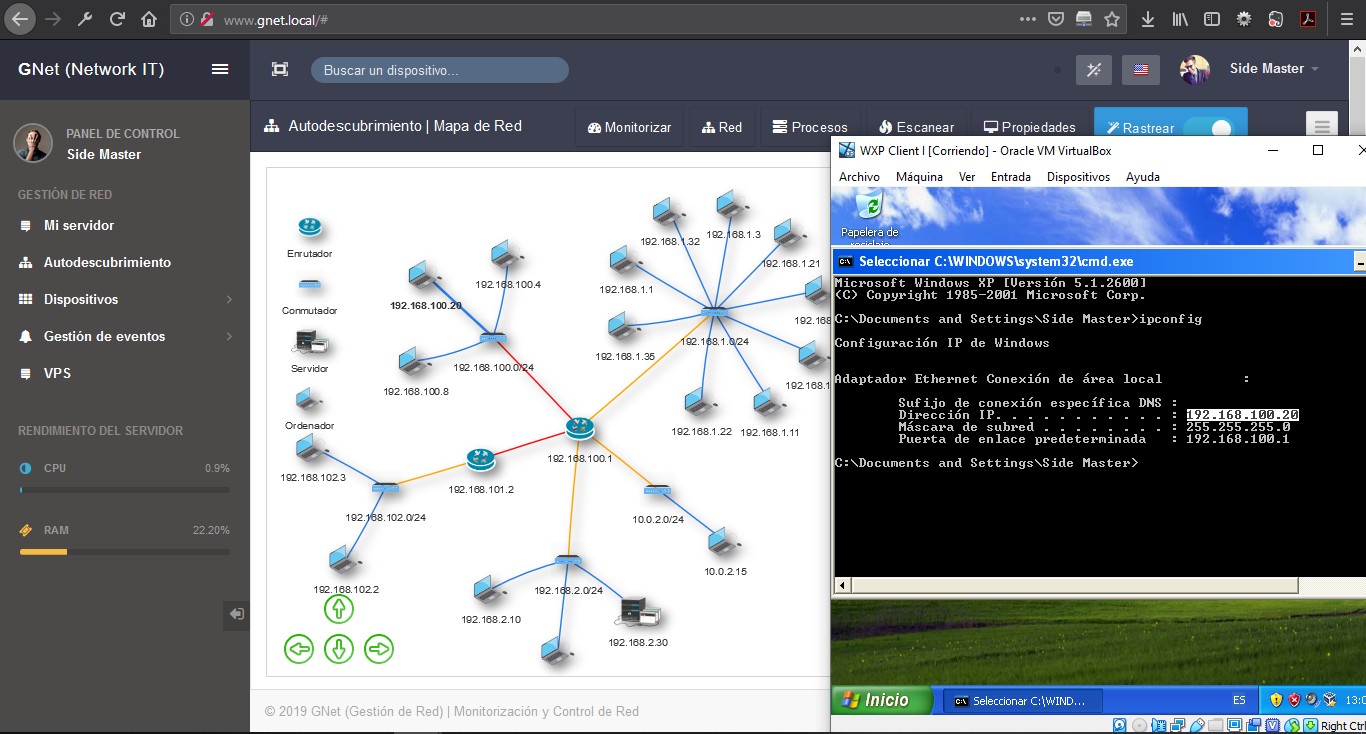Click the cmd.exe taskbar button in XP
This screenshot has height=734, width=1366.
(x=1022, y=701)
